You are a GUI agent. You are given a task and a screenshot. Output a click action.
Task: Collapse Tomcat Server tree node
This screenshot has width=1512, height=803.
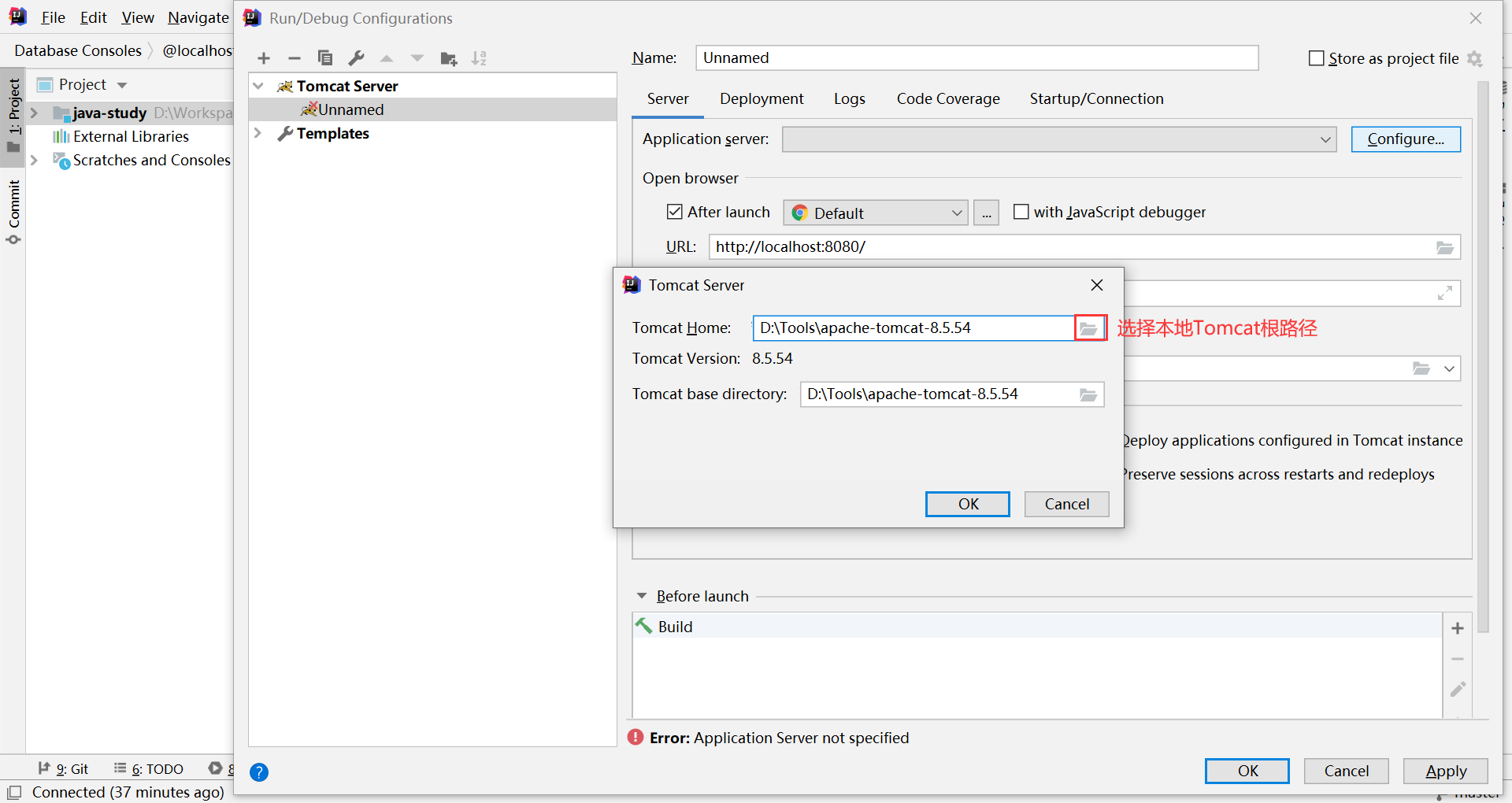(258, 86)
